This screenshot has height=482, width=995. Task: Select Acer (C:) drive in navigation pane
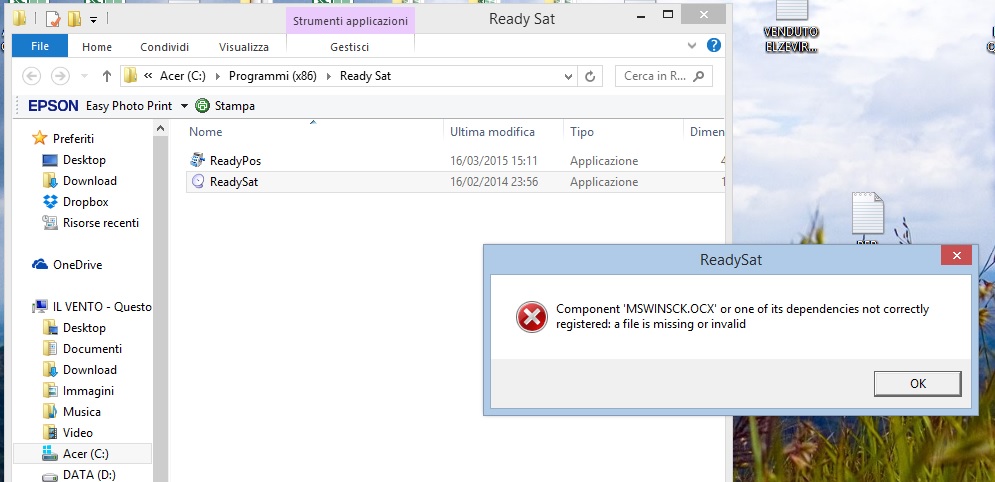pyautogui.click(x=86, y=453)
